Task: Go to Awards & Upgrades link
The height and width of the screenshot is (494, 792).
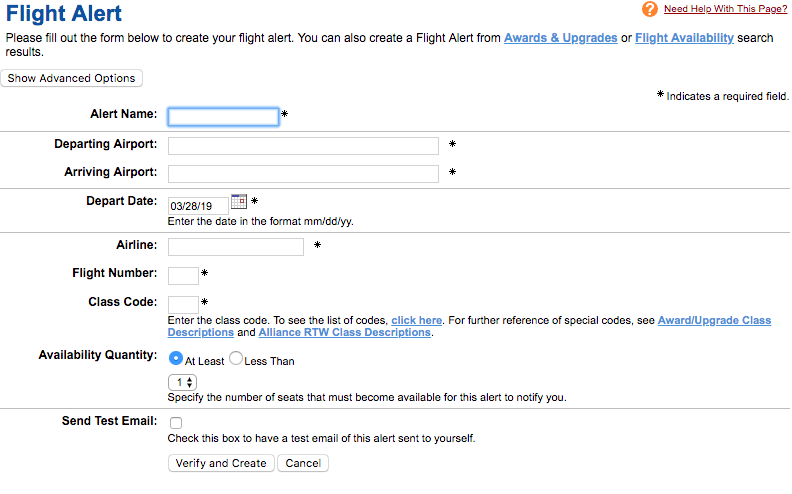Action: [x=560, y=38]
